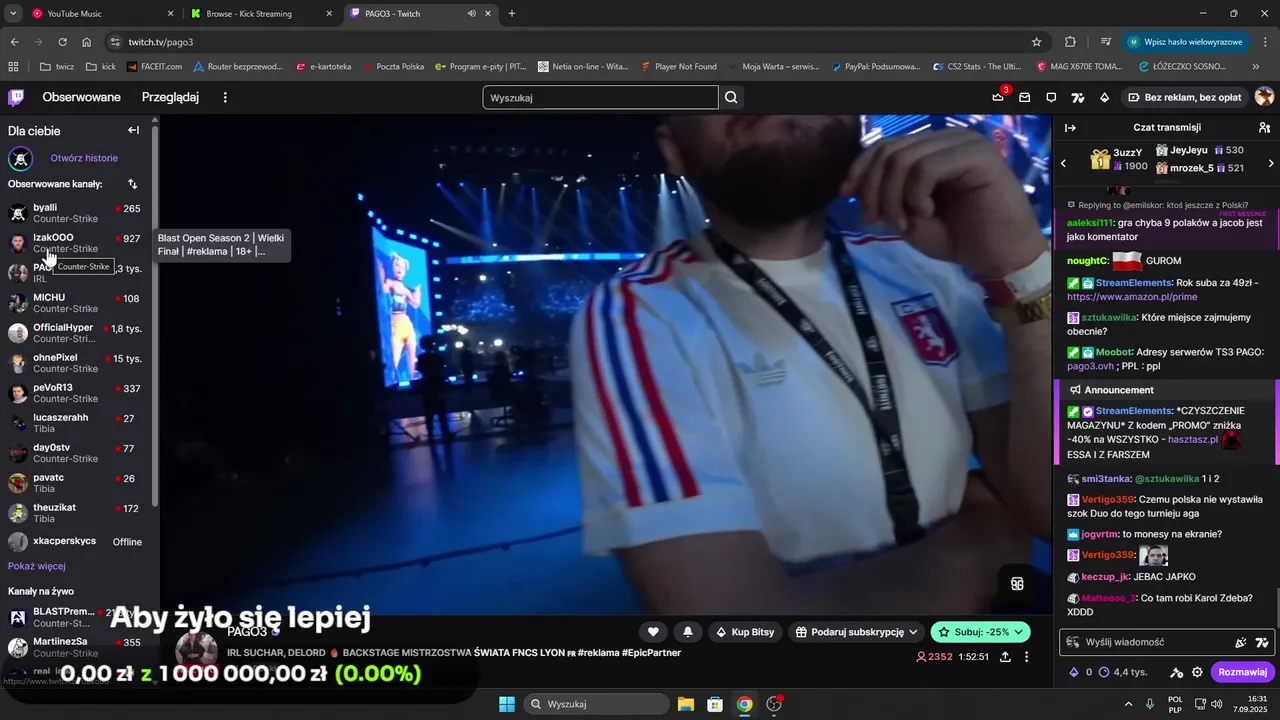Expand the Podaruj subskrypcję dropdown
Image resolution: width=1280 pixels, height=720 pixels.
(913, 632)
